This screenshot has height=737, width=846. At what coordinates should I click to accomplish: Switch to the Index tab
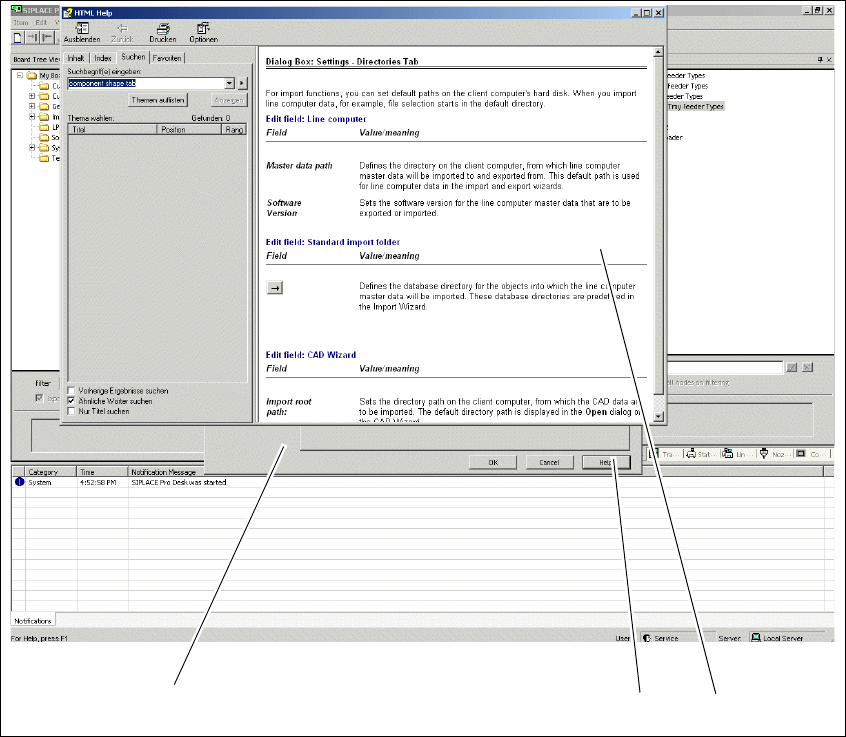(104, 59)
